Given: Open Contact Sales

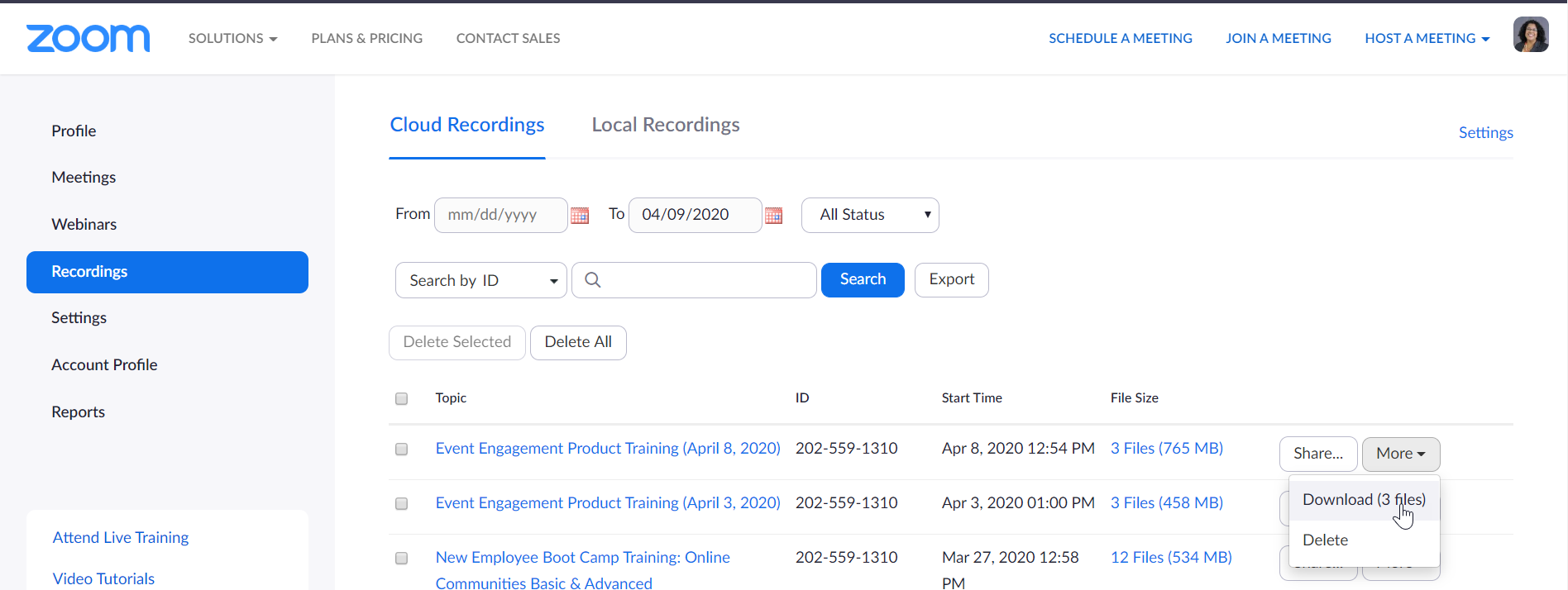Looking at the screenshot, I should coord(508,38).
